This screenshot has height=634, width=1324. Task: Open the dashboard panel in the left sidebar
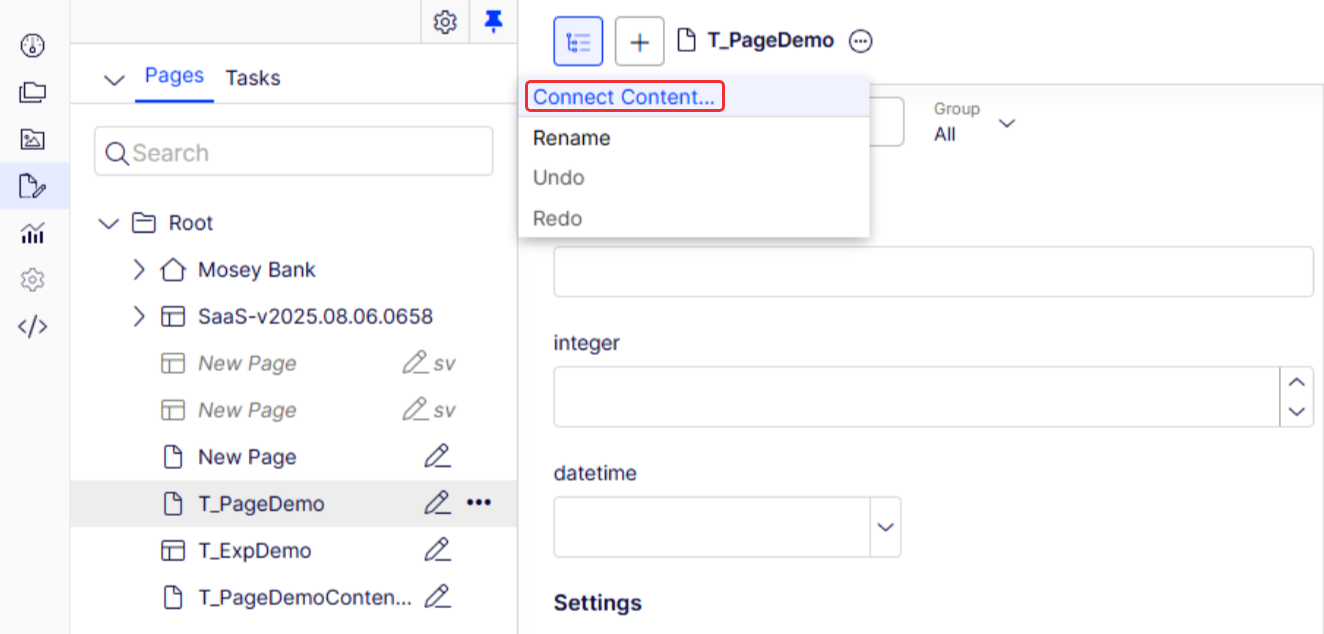point(32,45)
